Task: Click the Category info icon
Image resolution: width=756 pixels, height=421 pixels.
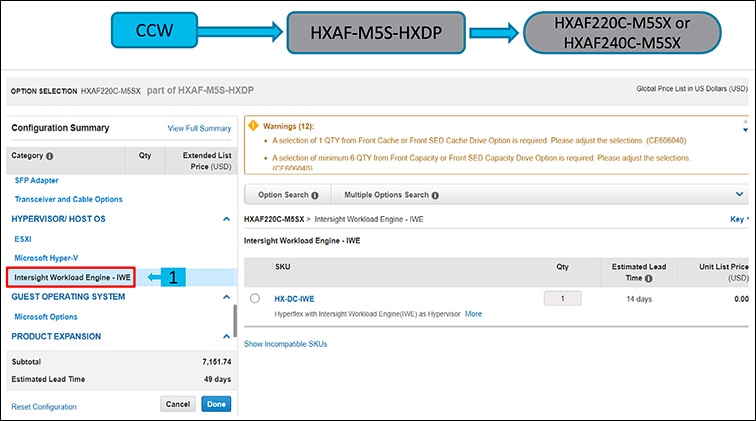Action: (50, 156)
